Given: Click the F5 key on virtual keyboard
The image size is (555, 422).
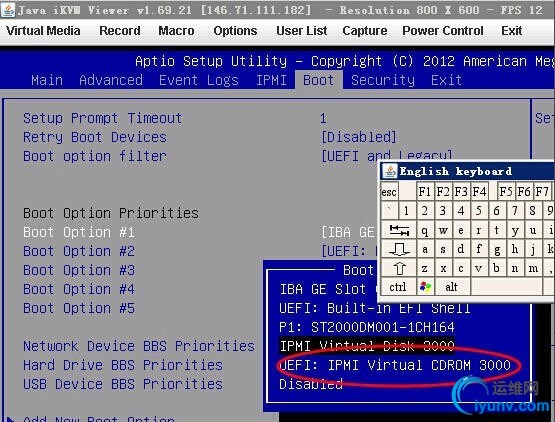Looking at the screenshot, I should 506,192.
